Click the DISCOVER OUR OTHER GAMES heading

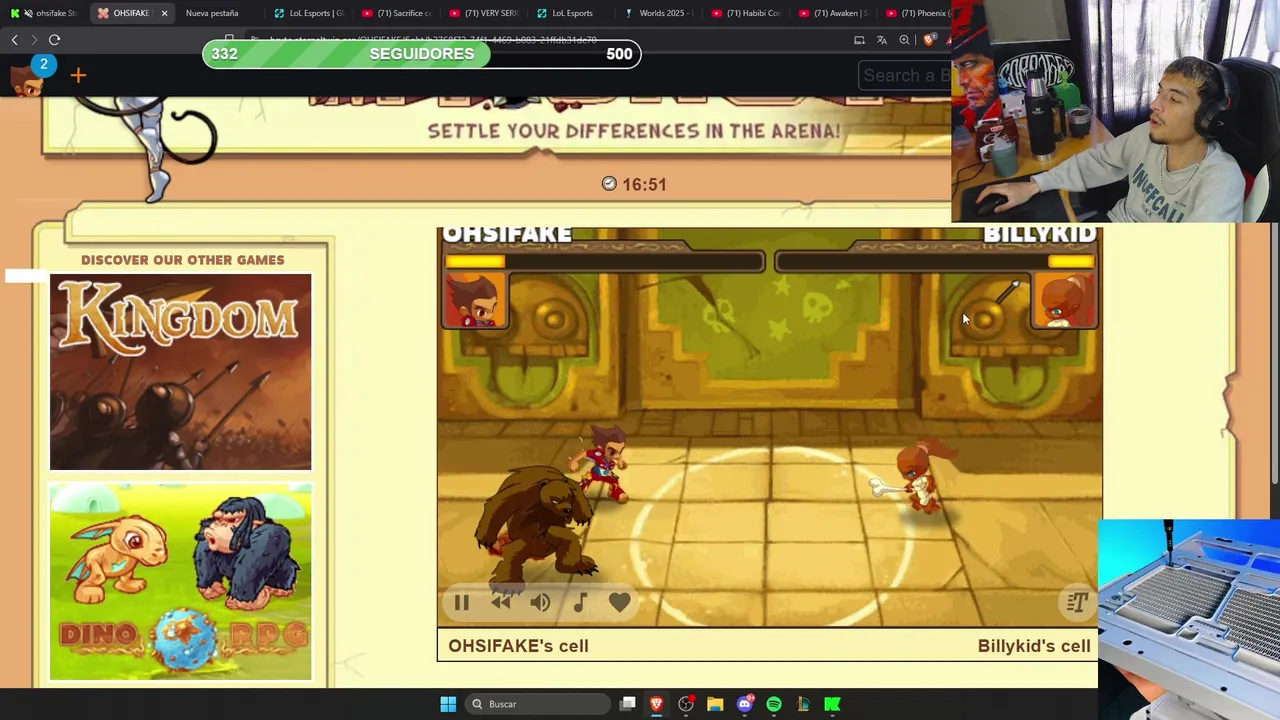pyautogui.click(x=182, y=260)
